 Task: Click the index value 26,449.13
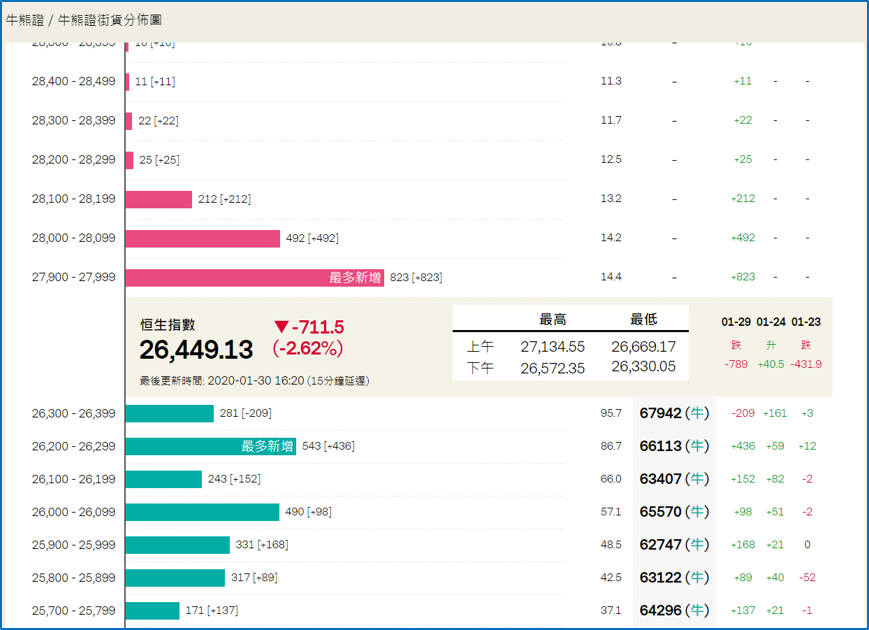click(196, 350)
